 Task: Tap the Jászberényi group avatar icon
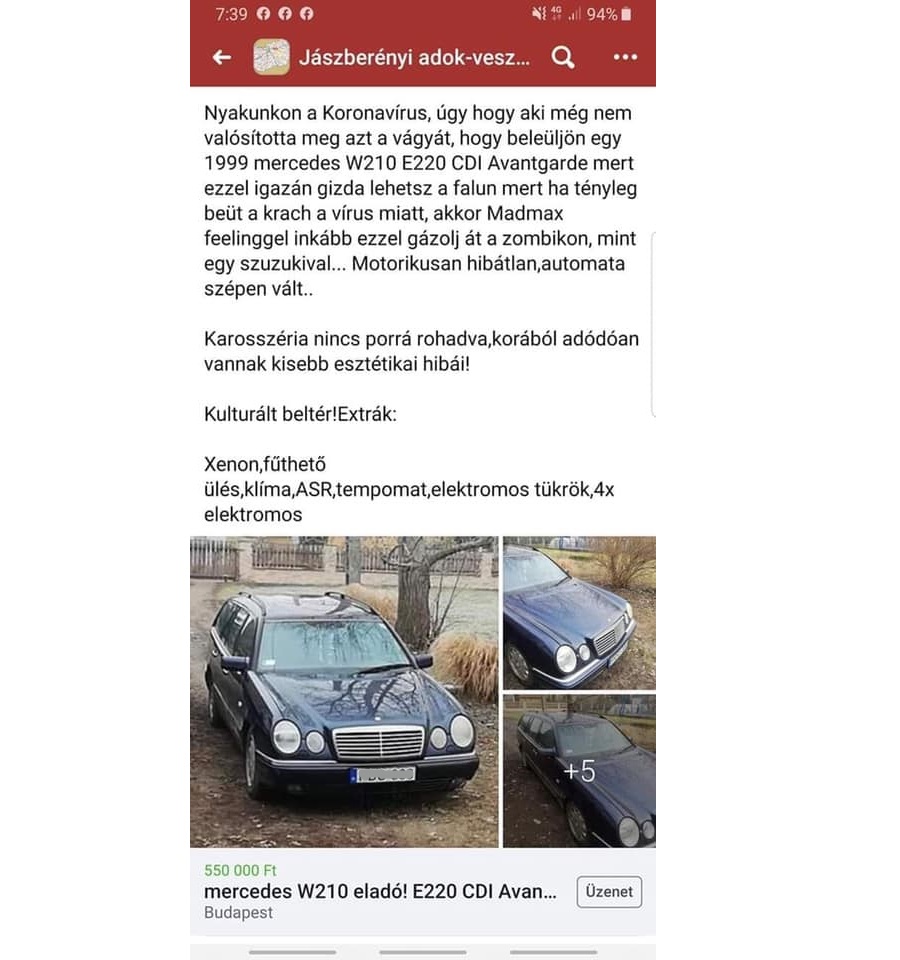pyautogui.click(x=271, y=57)
